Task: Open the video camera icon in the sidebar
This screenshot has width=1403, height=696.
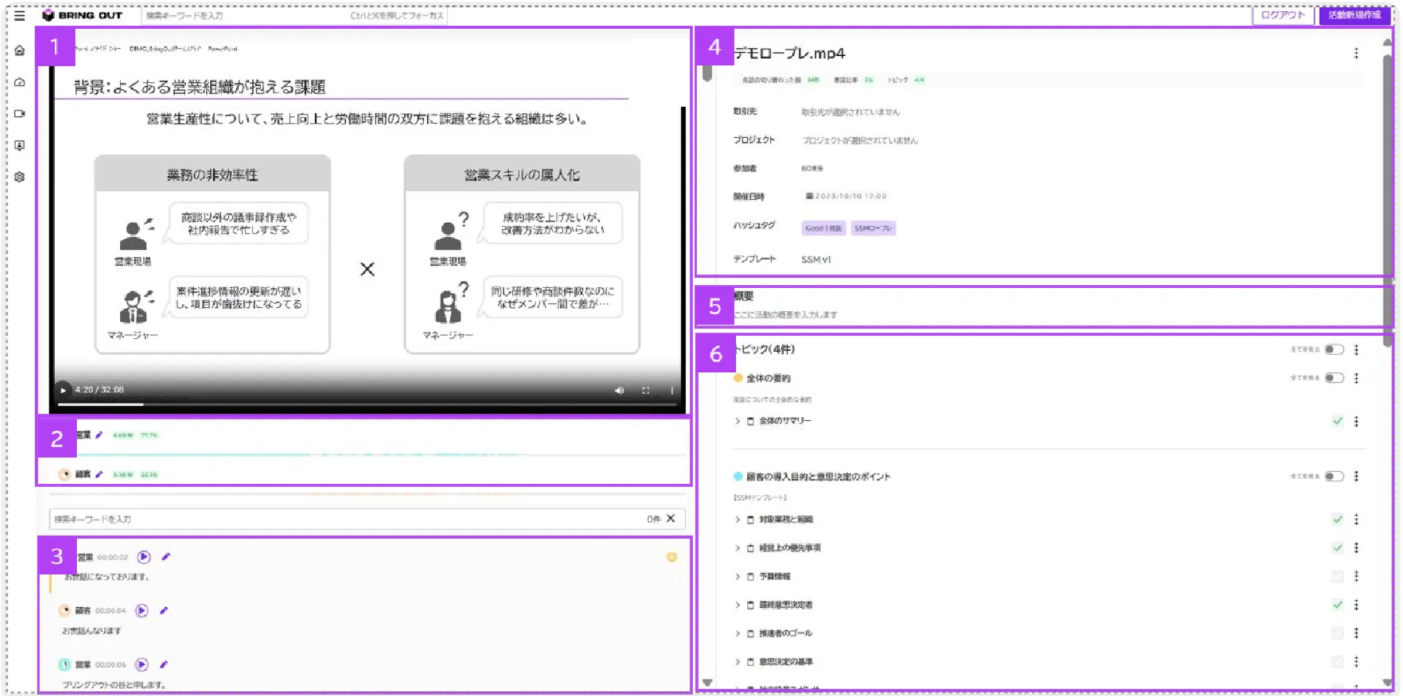Action: point(20,114)
